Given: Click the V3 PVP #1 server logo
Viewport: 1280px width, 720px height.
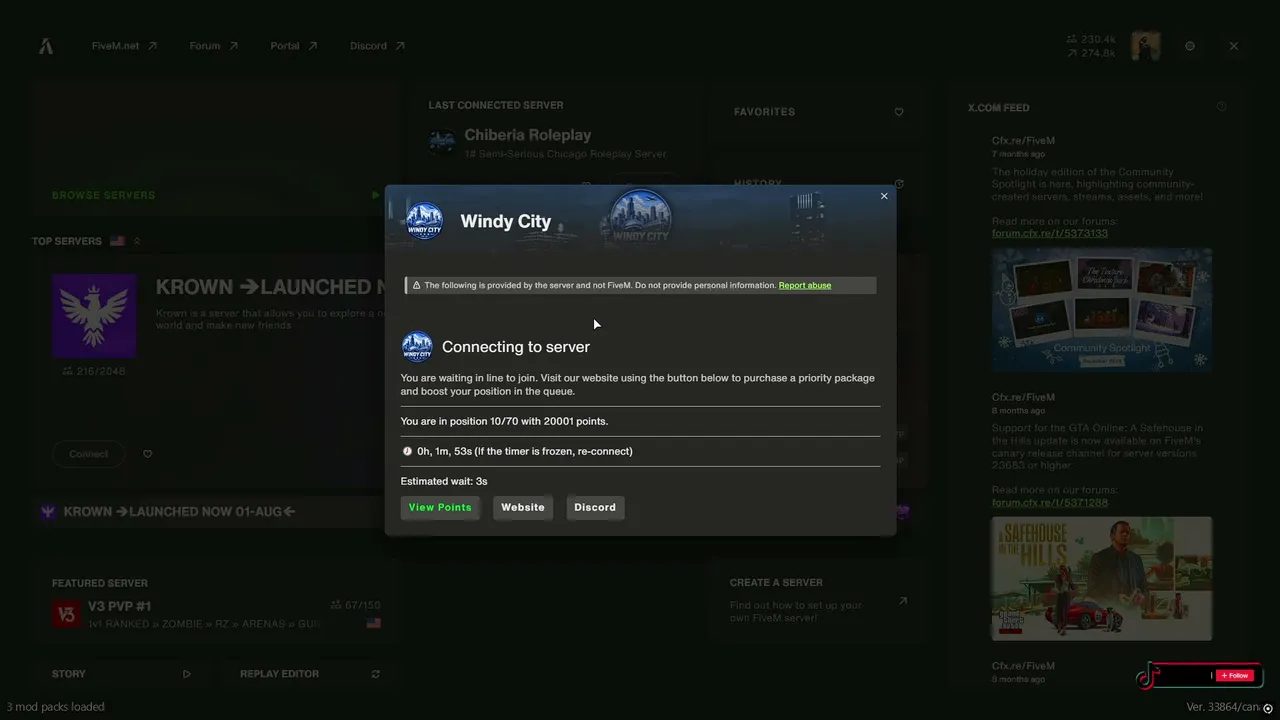Looking at the screenshot, I should [67, 614].
